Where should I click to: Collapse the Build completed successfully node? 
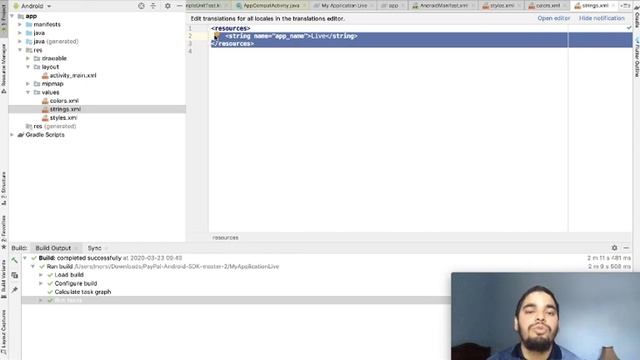point(25,258)
